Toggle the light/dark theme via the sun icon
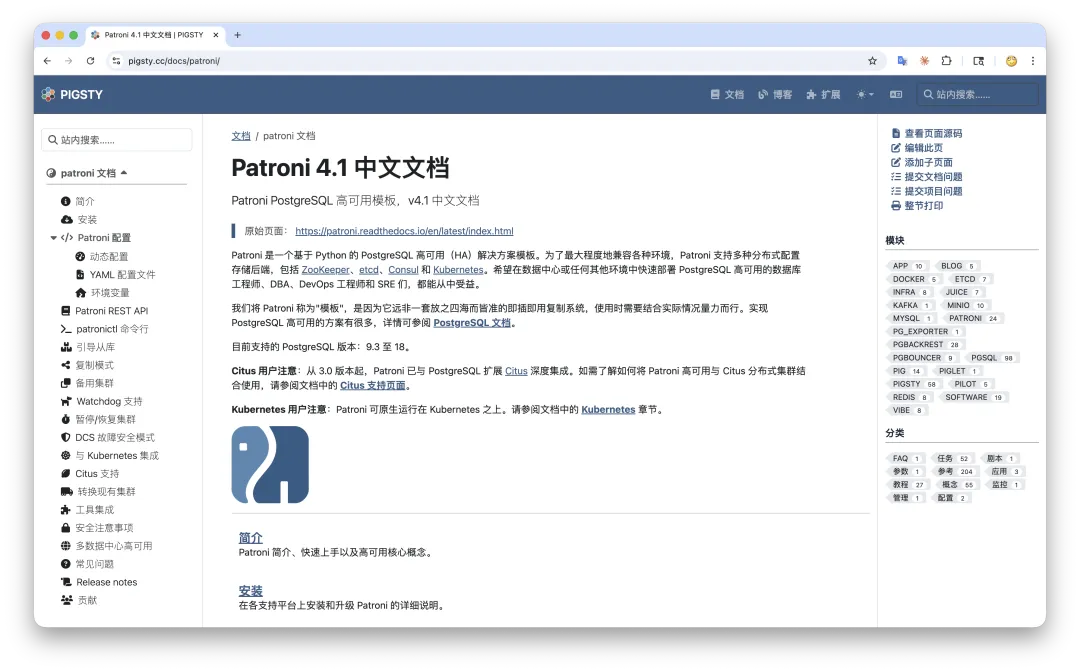This screenshot has height=672, width=1080. 860,94
